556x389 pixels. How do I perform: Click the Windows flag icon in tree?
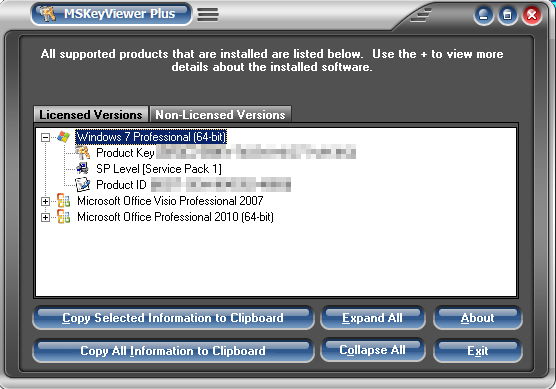pyautogui.click(x=63, y=137)
